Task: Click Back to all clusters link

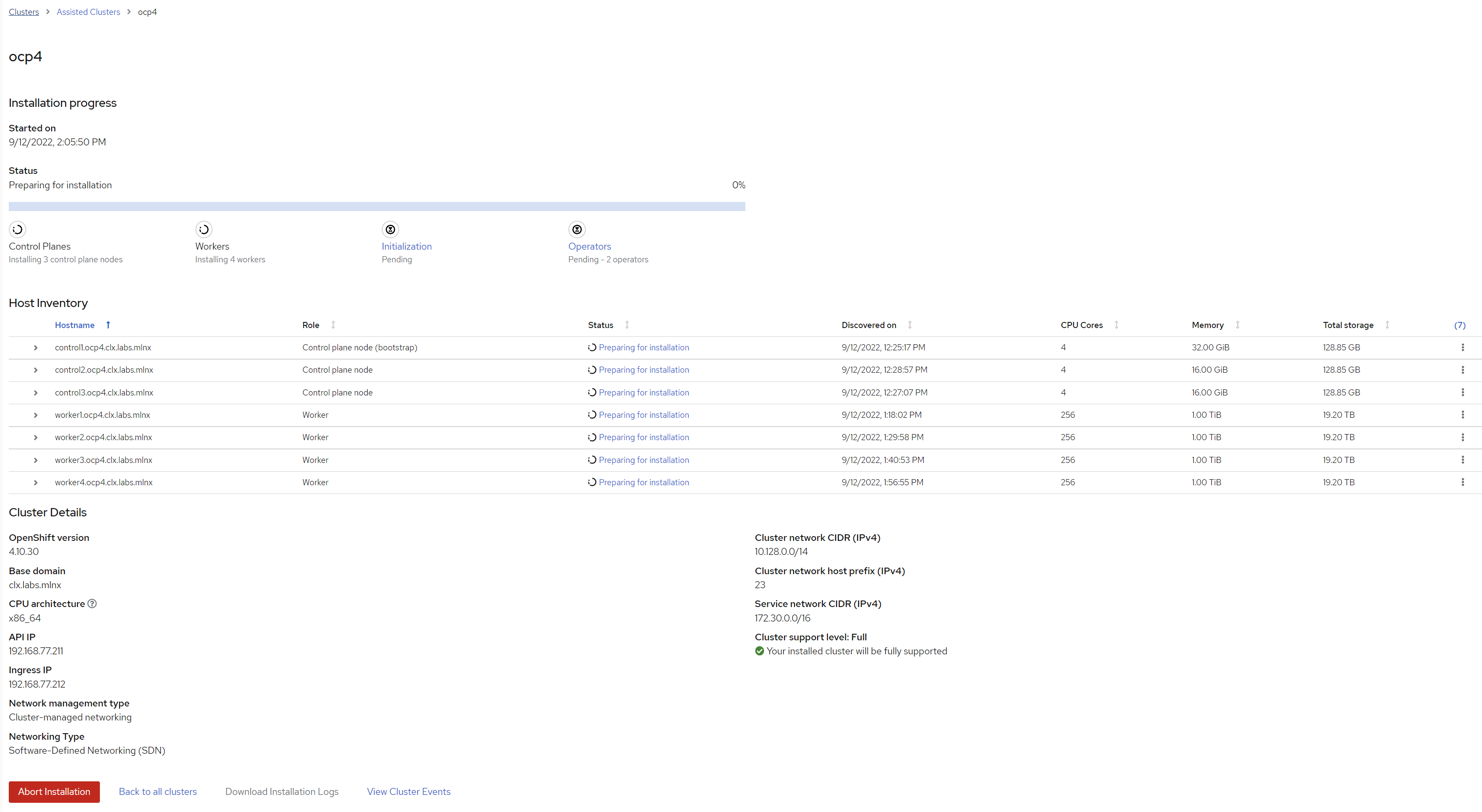Action: coord(158,791)
